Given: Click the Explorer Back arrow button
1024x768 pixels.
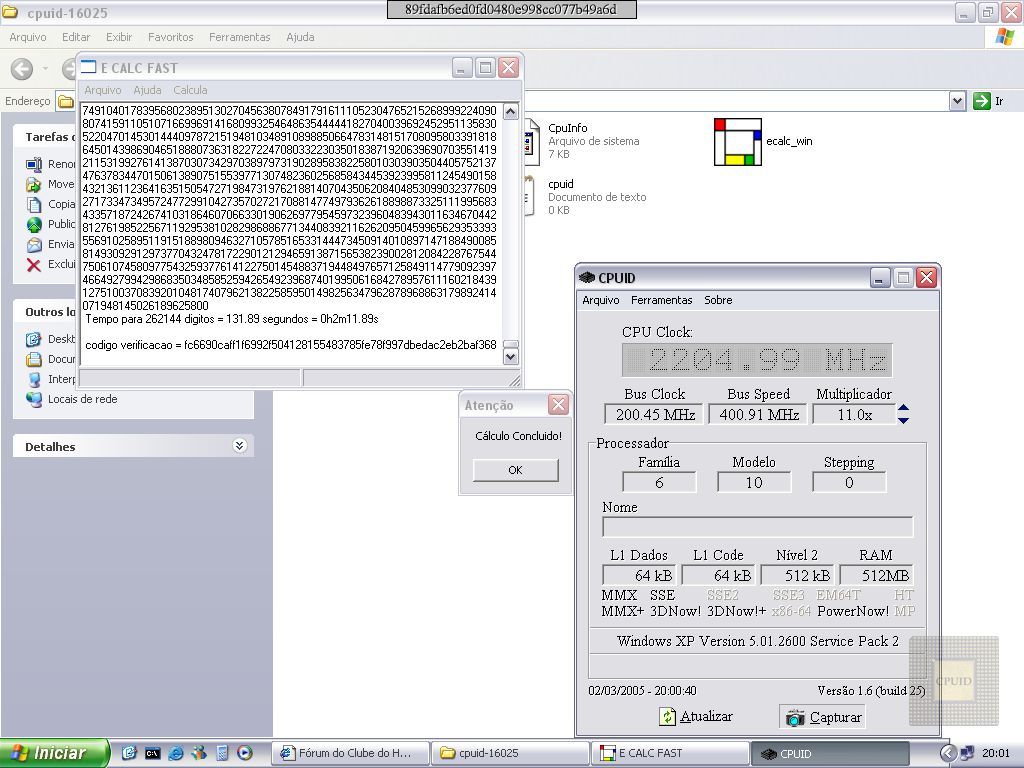Looking at the screenshot, I should tap(22, 69).
